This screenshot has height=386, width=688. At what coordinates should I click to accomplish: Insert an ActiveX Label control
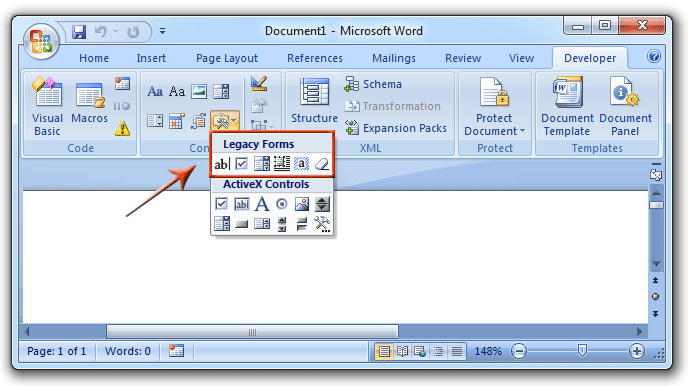click(262, 204)
